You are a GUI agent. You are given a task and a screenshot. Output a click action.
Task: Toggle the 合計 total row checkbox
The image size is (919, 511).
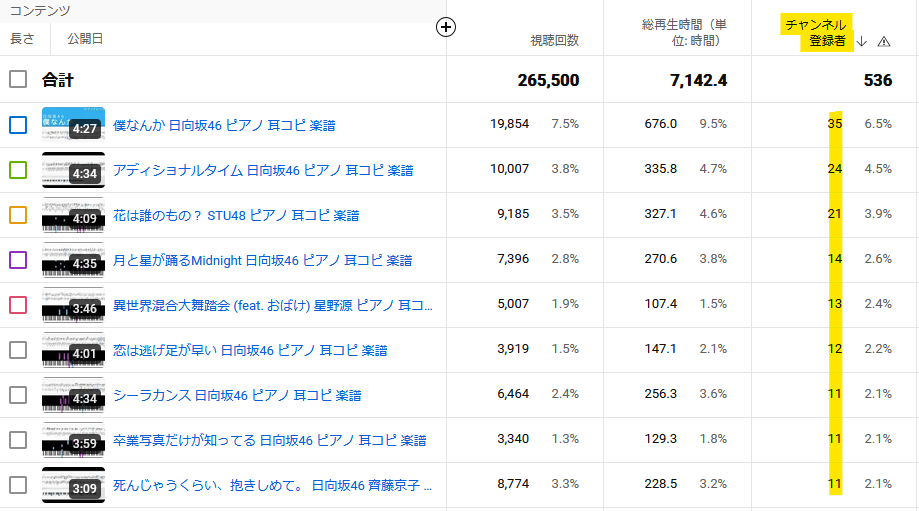[18, 80]
